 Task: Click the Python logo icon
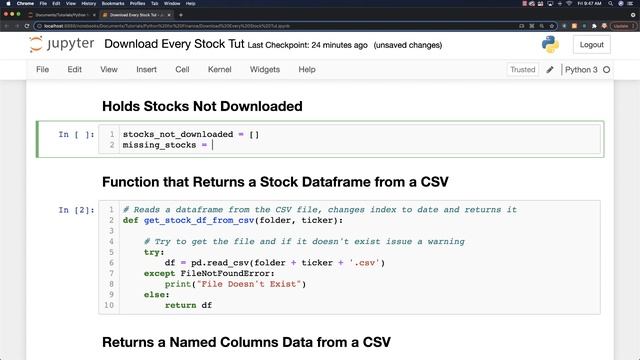[550, 44]
